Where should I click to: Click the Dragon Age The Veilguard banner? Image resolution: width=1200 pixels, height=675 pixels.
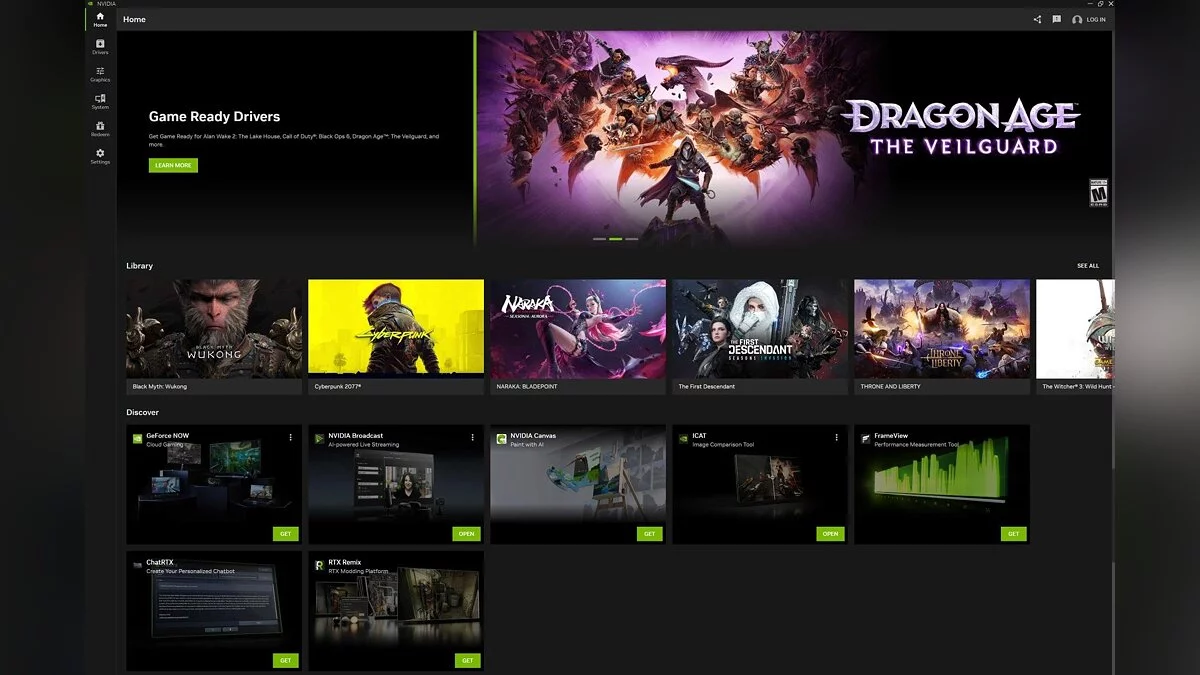coord(795,138)
